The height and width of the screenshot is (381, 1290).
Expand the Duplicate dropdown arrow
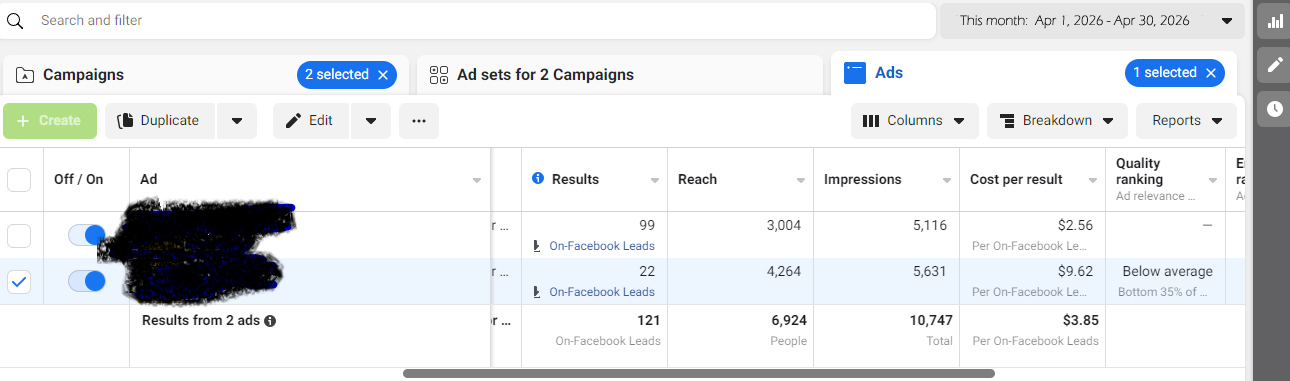tap(237, 121)
